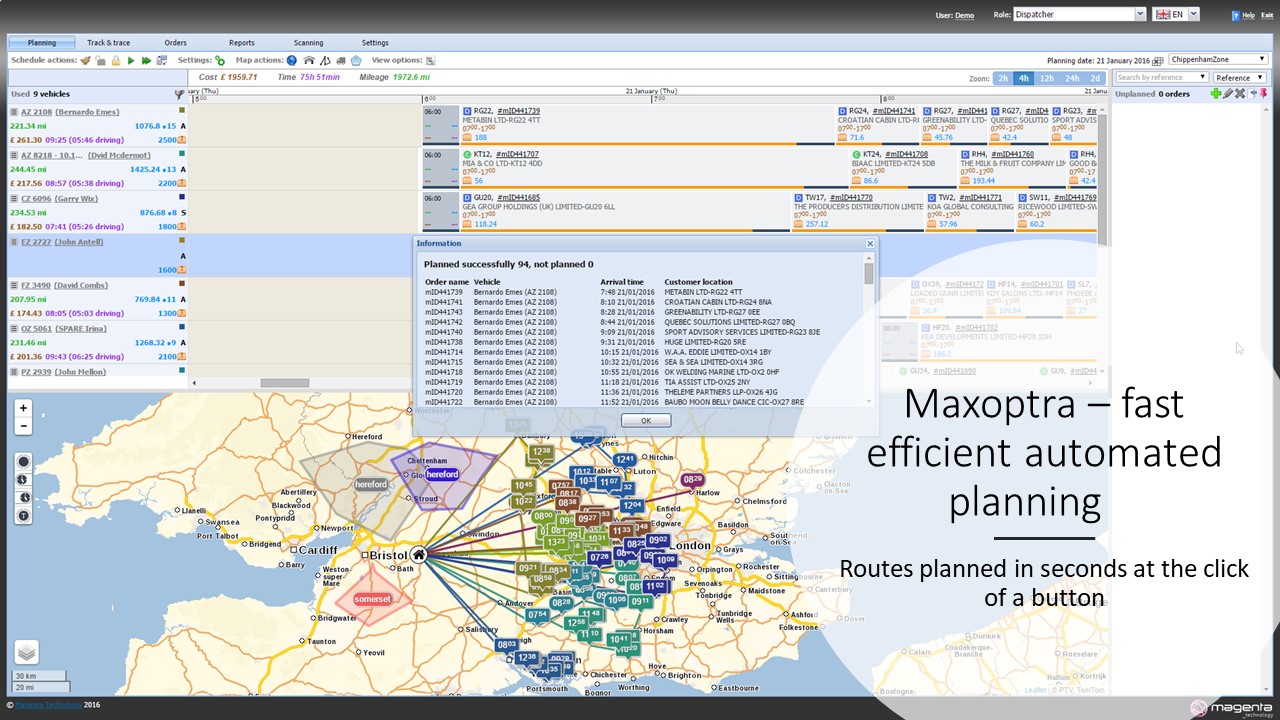The image size is (1280, 720).
Task: Edit an order using the pencil icon
Action: point(1227,91)
